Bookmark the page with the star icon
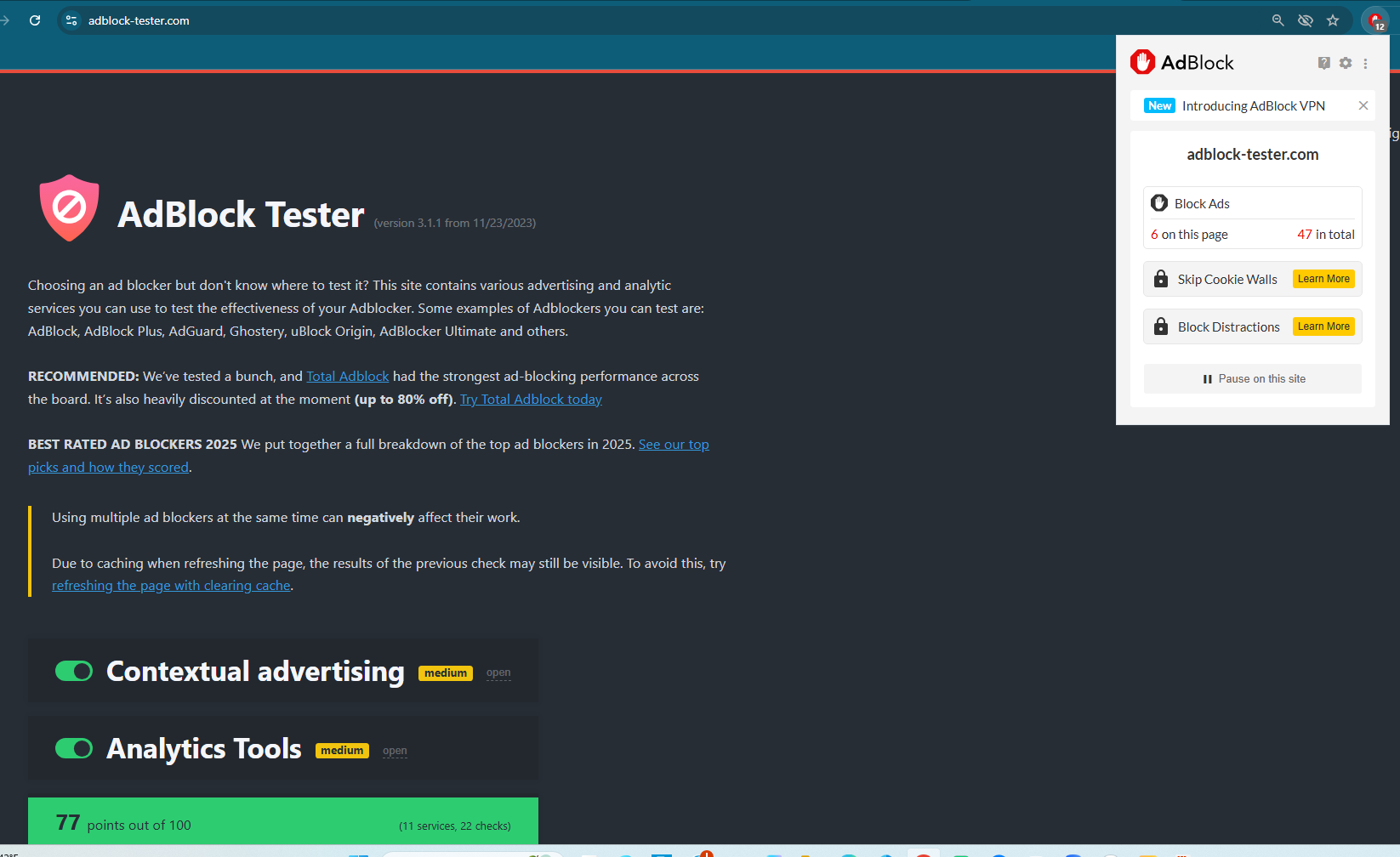The height and width of the screenshot is (857, 1400). pos(1333,20)
